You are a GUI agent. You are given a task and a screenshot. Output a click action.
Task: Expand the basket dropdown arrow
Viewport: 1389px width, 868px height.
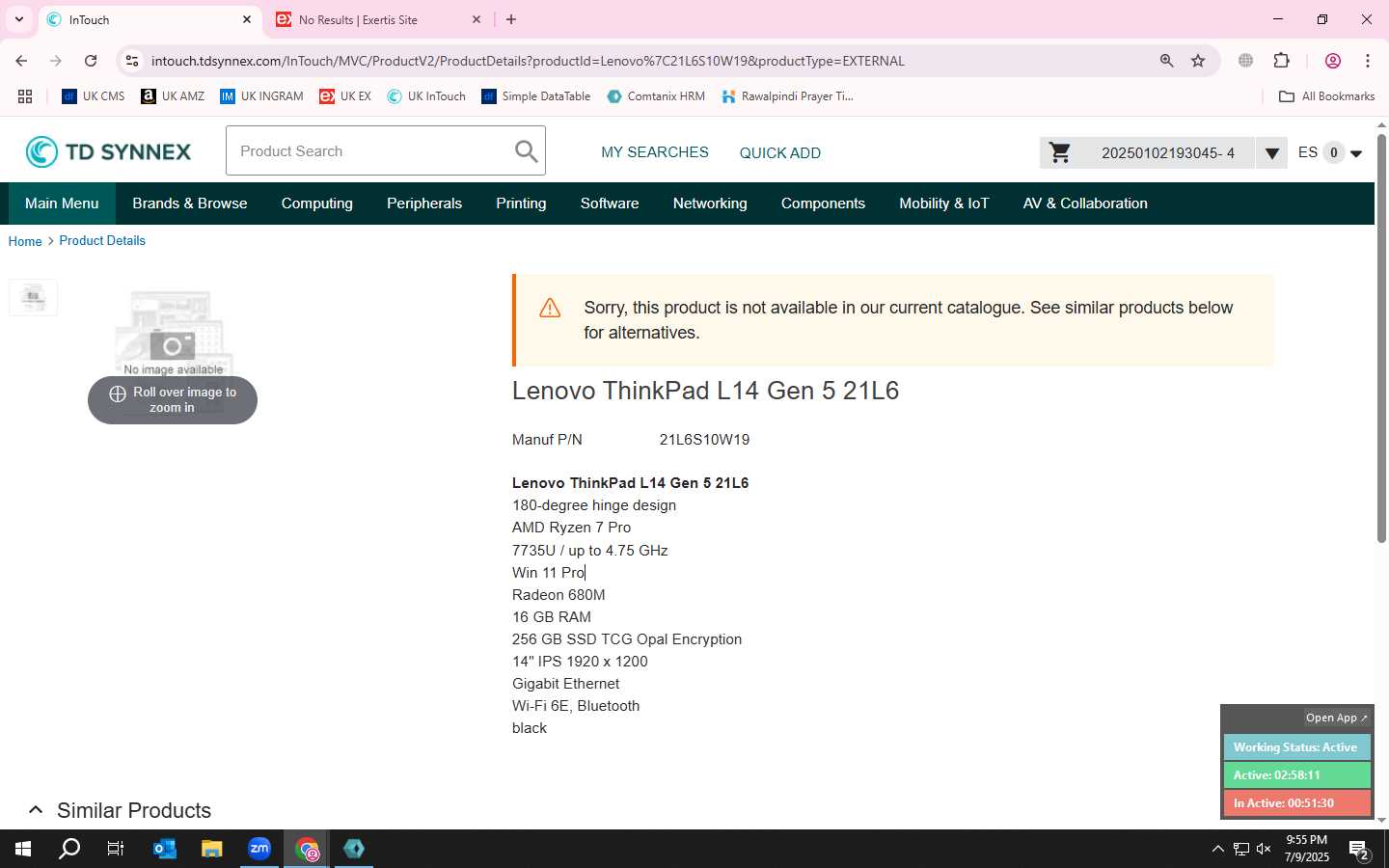coord(1272,153)
